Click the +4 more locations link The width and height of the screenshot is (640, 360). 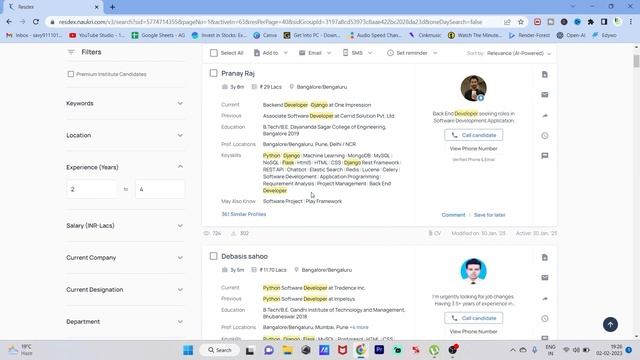(359, 327)
